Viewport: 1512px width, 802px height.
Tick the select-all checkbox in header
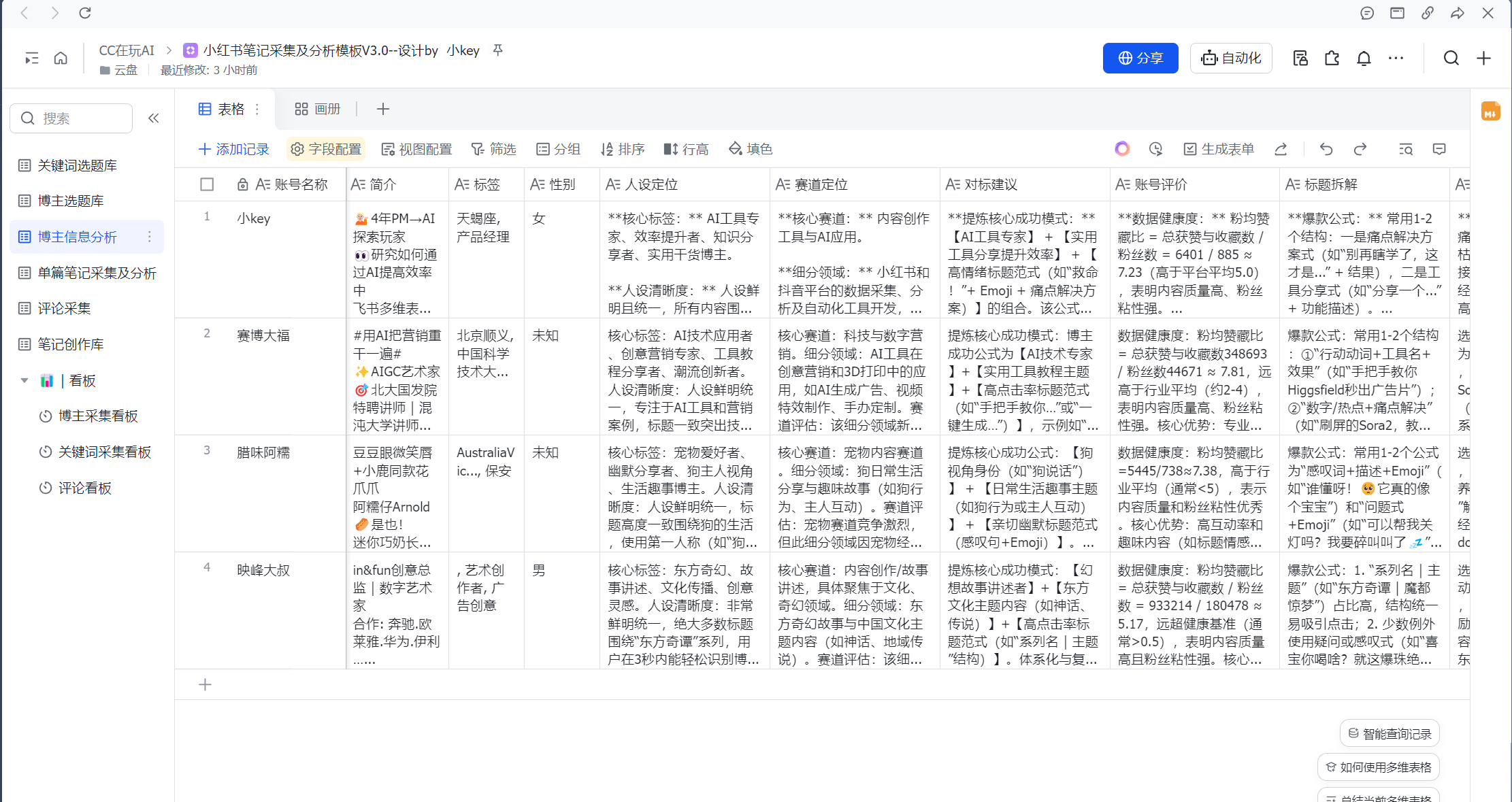tap(208, 184)
